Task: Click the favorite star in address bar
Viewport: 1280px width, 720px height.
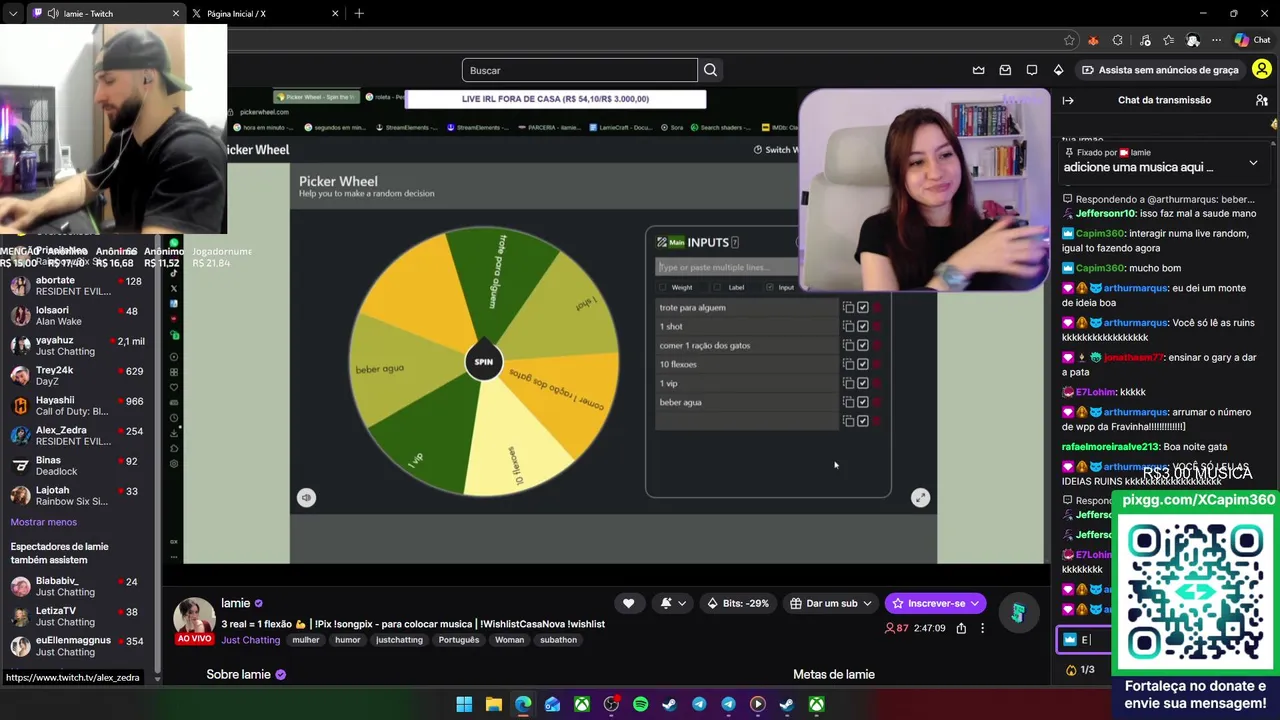Action: point(1069,40)
